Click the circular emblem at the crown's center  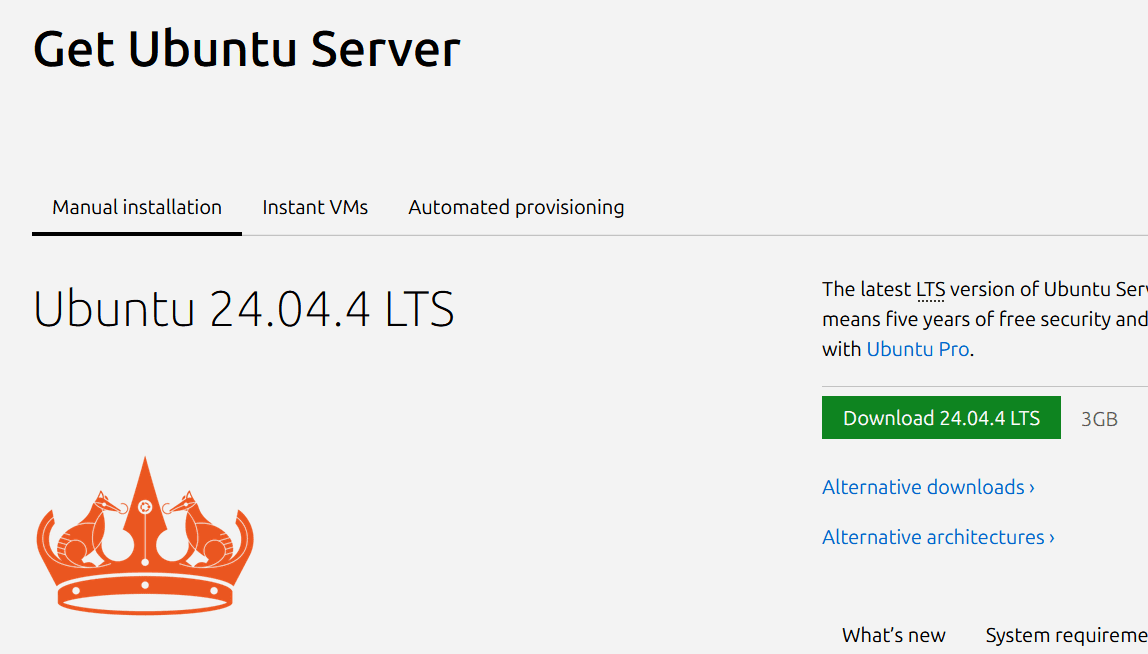(145, 506)
